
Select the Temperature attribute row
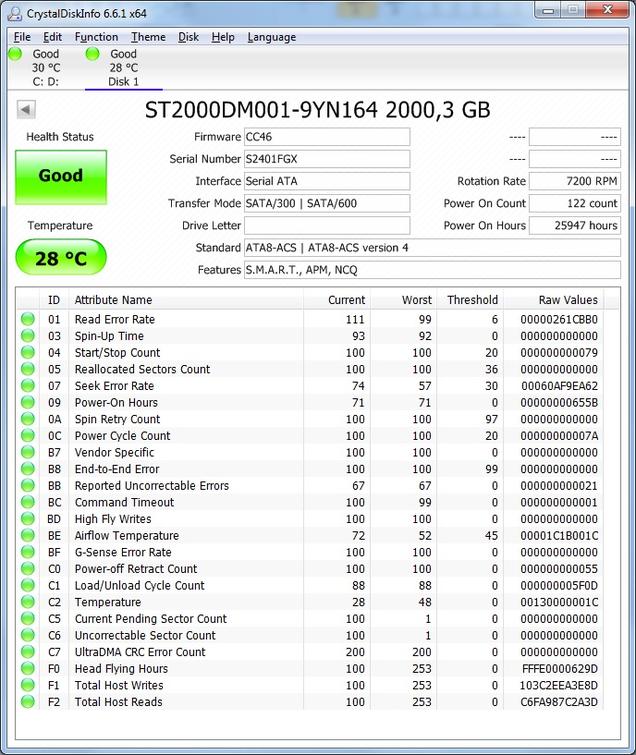[310, 602]
